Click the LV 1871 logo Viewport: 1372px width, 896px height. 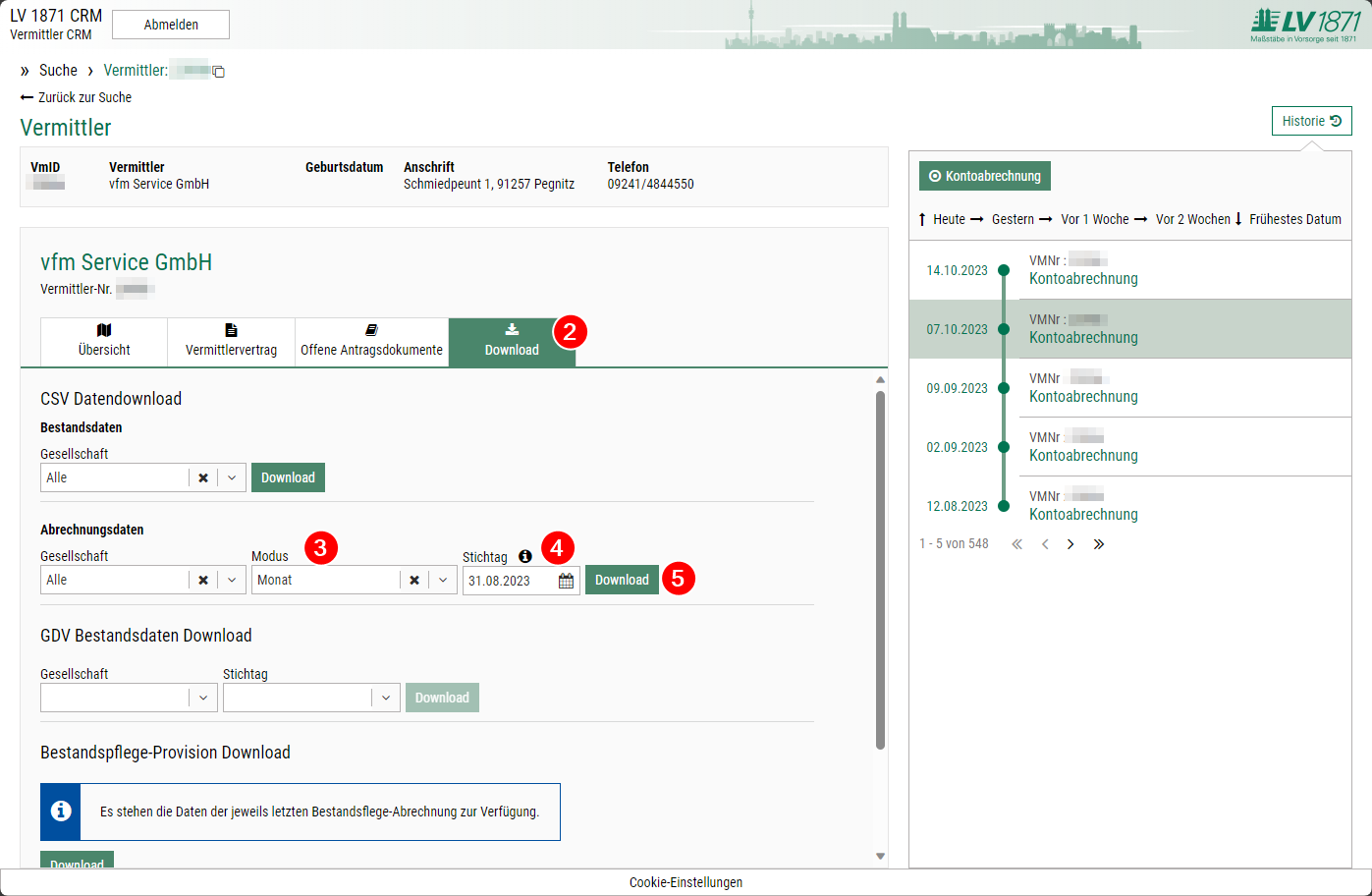[x=1305, y=25]
